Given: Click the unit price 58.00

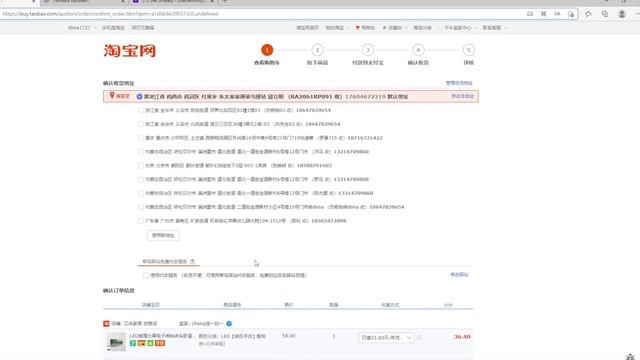Looking at the screenshot, I should (289, 336).
